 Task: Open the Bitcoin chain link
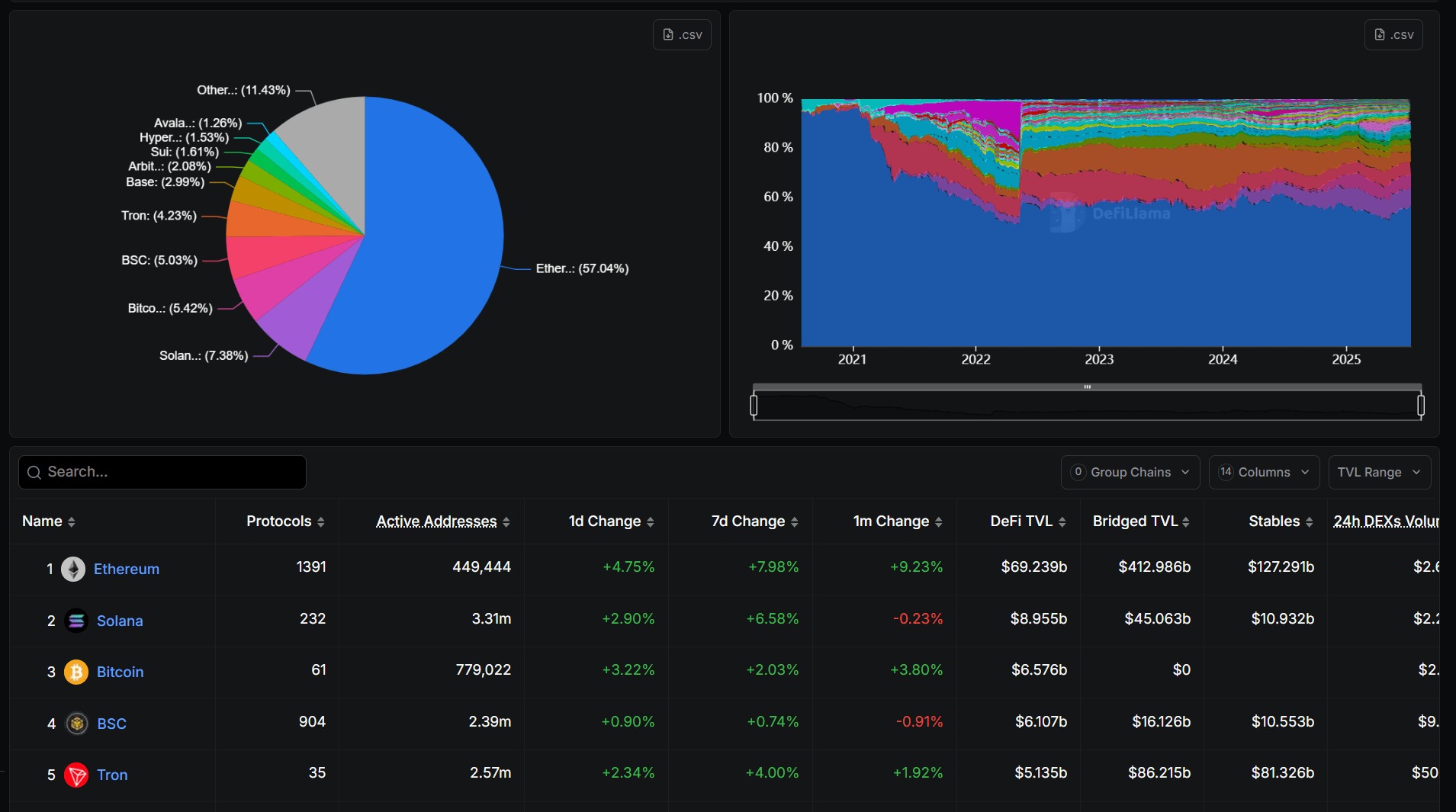(x=120, y=672)
